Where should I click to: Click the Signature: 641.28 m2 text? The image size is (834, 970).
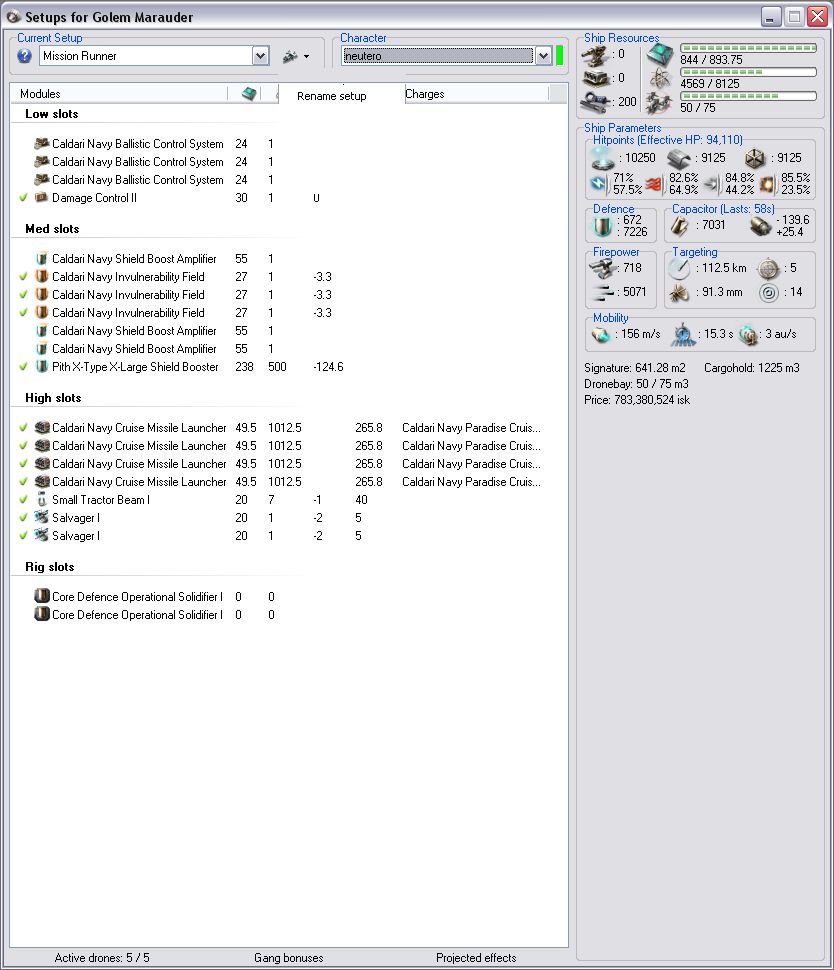635,367
